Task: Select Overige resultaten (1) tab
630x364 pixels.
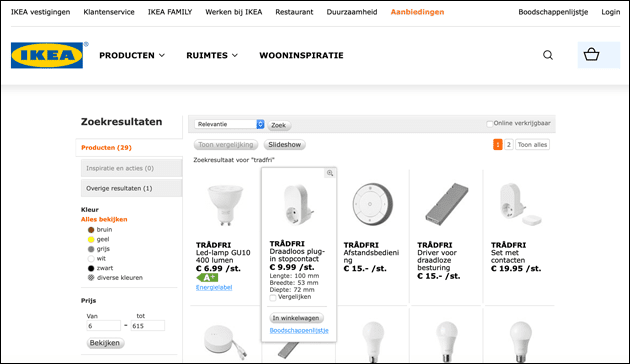Action: 132,188
